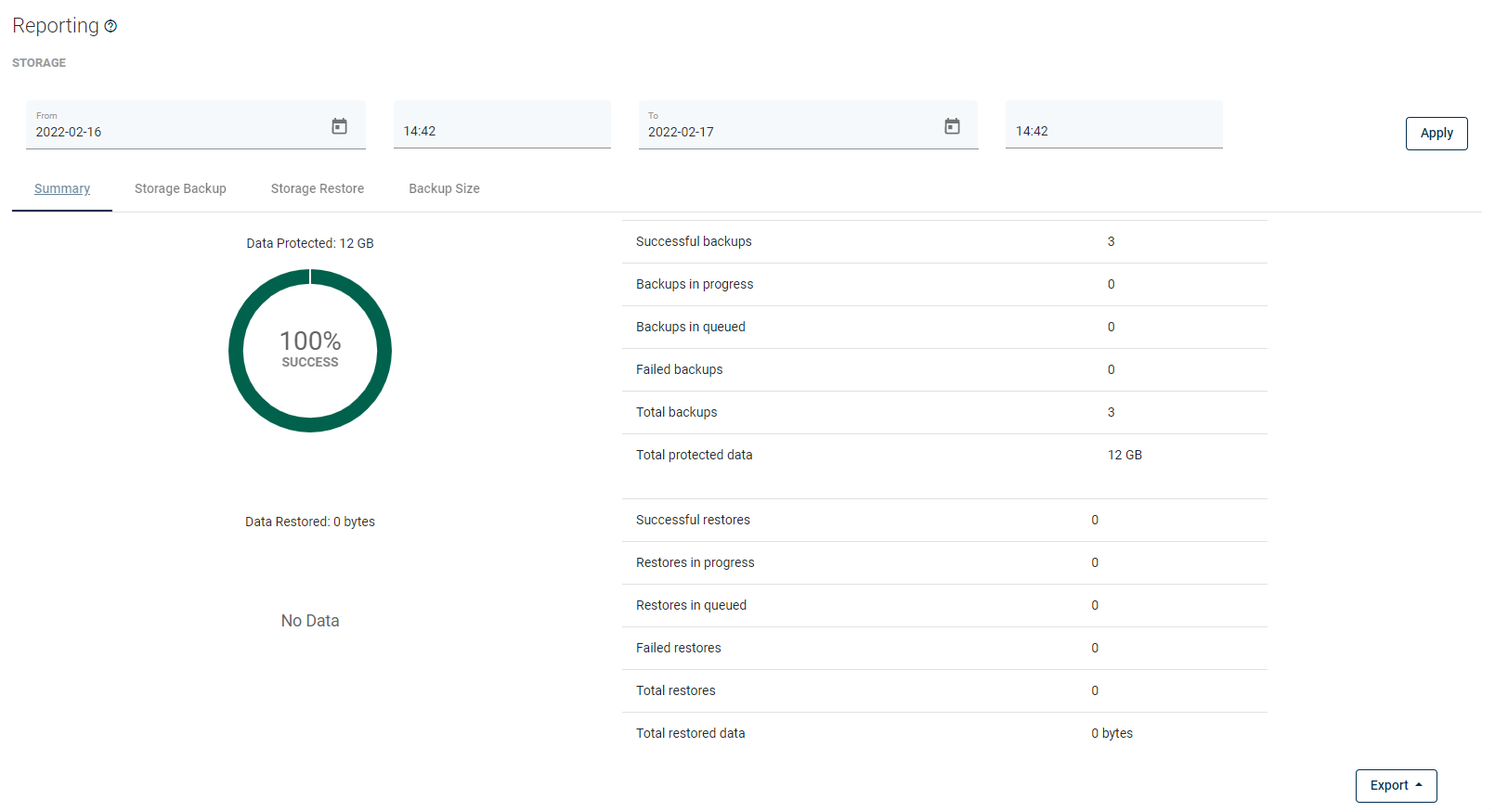This screenshot has width=1495, height=812.
Task: Open the Storage Restore tab
Action: (317, 188)
